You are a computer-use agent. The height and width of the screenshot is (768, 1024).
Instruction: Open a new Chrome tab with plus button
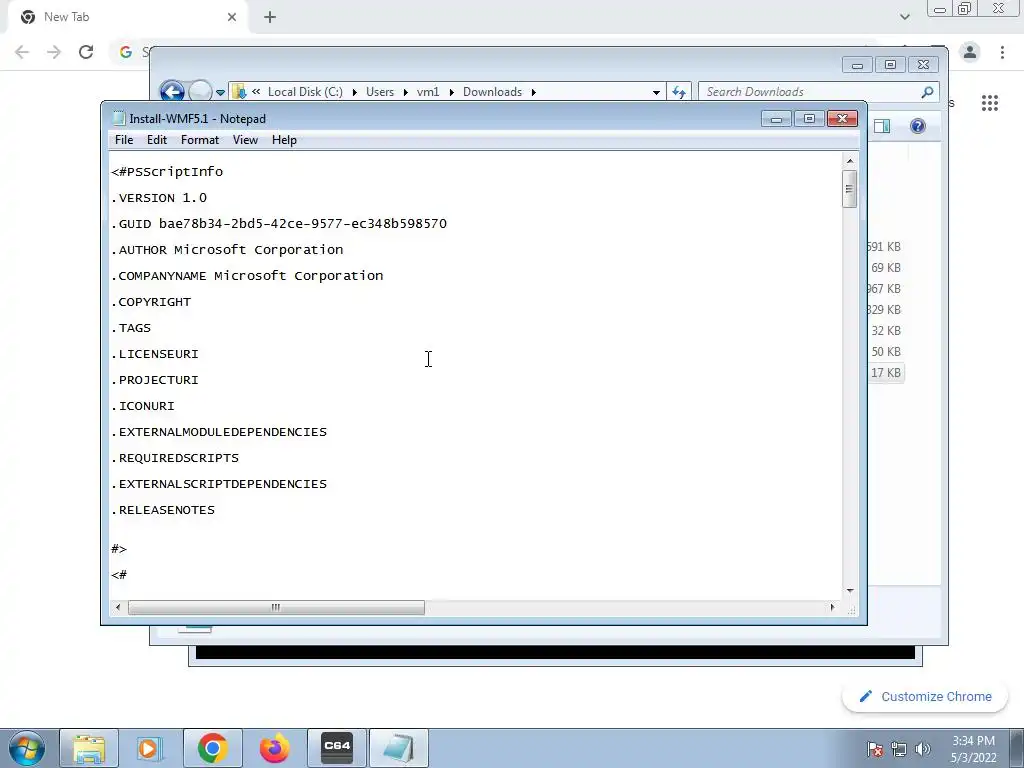click(x=270, y=17)
